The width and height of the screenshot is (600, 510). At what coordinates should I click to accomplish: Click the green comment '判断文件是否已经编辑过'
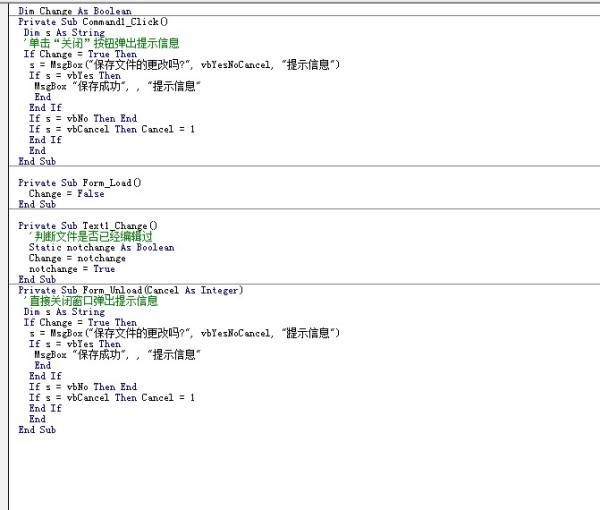(91, 236)
